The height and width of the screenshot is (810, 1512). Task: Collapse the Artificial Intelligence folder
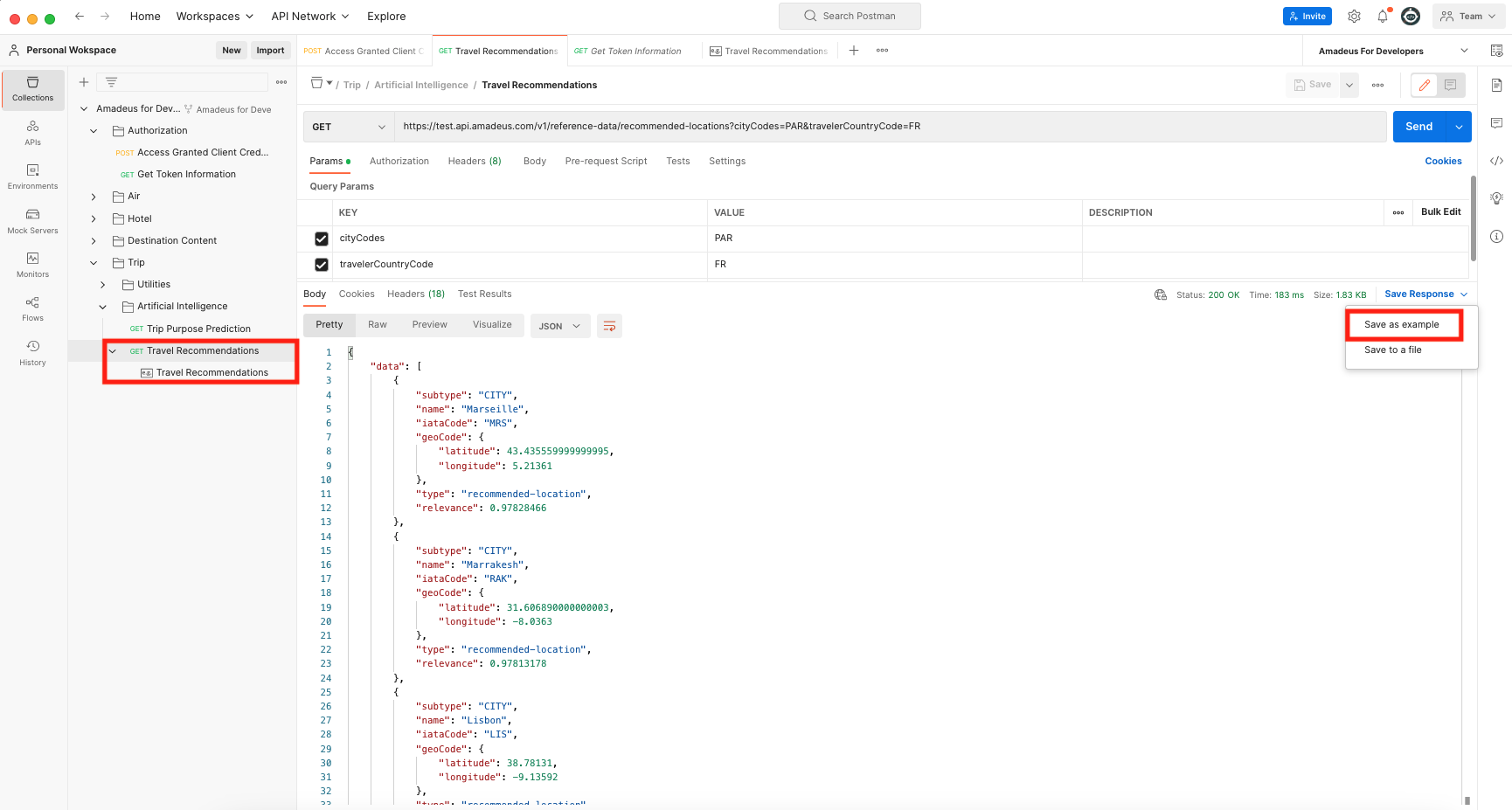(x=103, y=307)
